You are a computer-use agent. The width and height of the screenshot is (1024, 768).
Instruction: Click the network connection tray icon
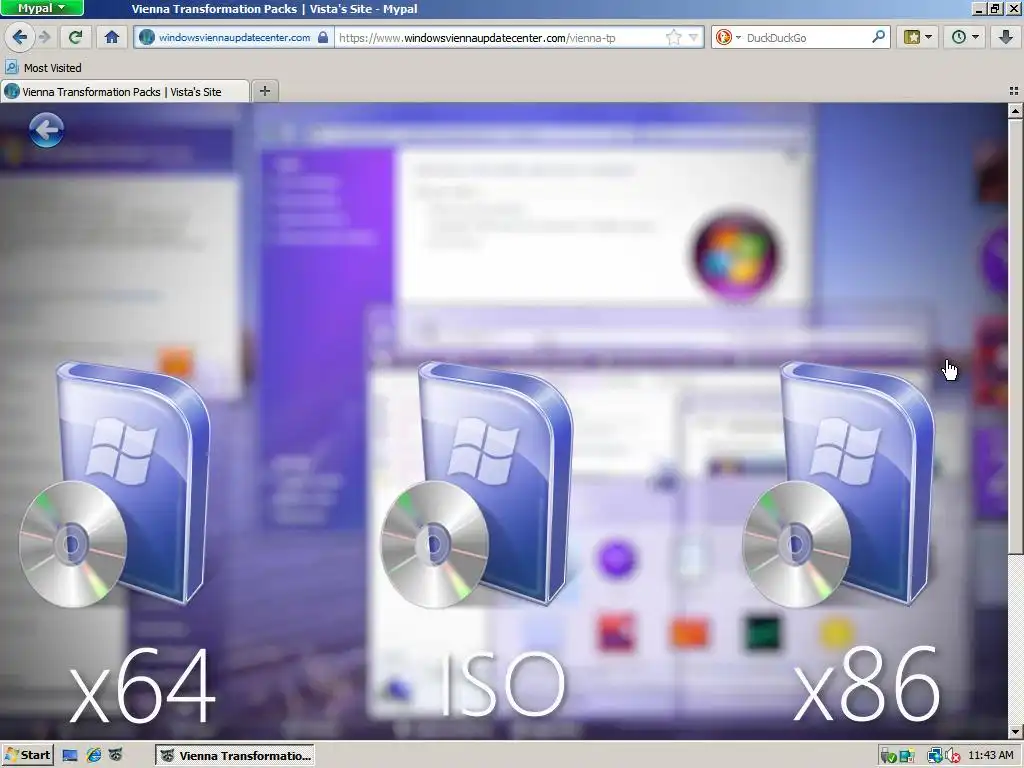tap(935, 756)
